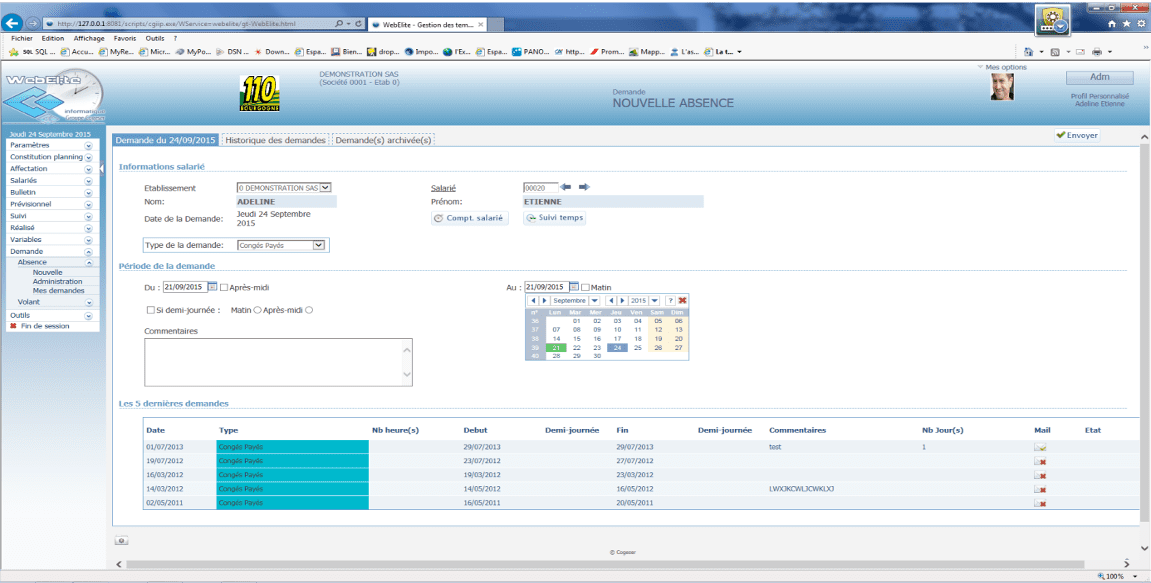The height and width of the screenshot is (583, 1151).
Task: Tick the Après-midi checkbox next to the Du date
Action: point(224,287)
